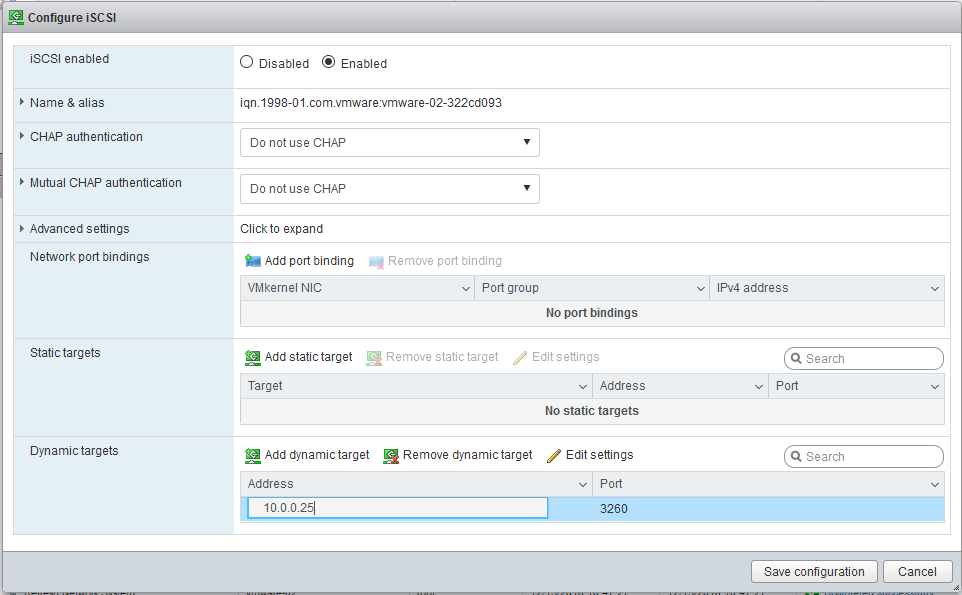The width and height of the screenshot is (962, 595).
Task: Expand the Advanced settings section
Action: coord(22,228)
